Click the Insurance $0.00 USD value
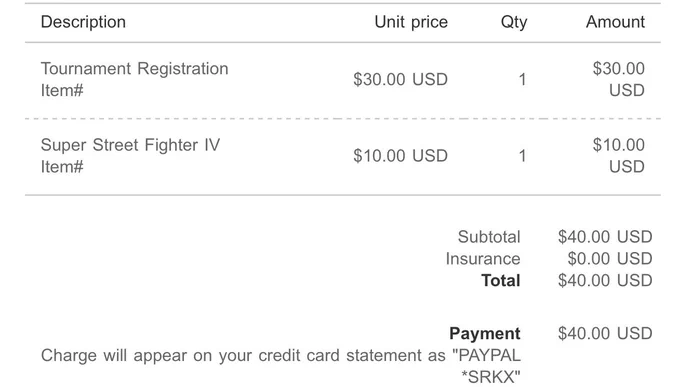Screen dimensions: 680x387 point(610,259)
